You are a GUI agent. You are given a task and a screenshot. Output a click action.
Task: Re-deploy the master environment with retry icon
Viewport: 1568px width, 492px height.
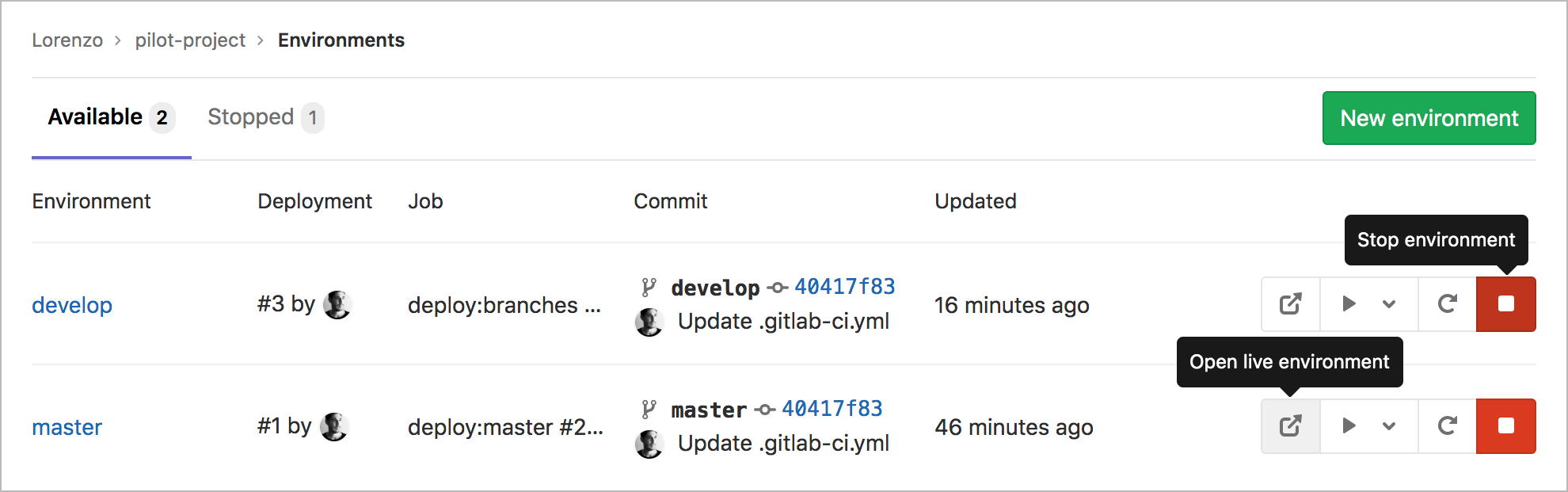click(x=1448, y=426)
